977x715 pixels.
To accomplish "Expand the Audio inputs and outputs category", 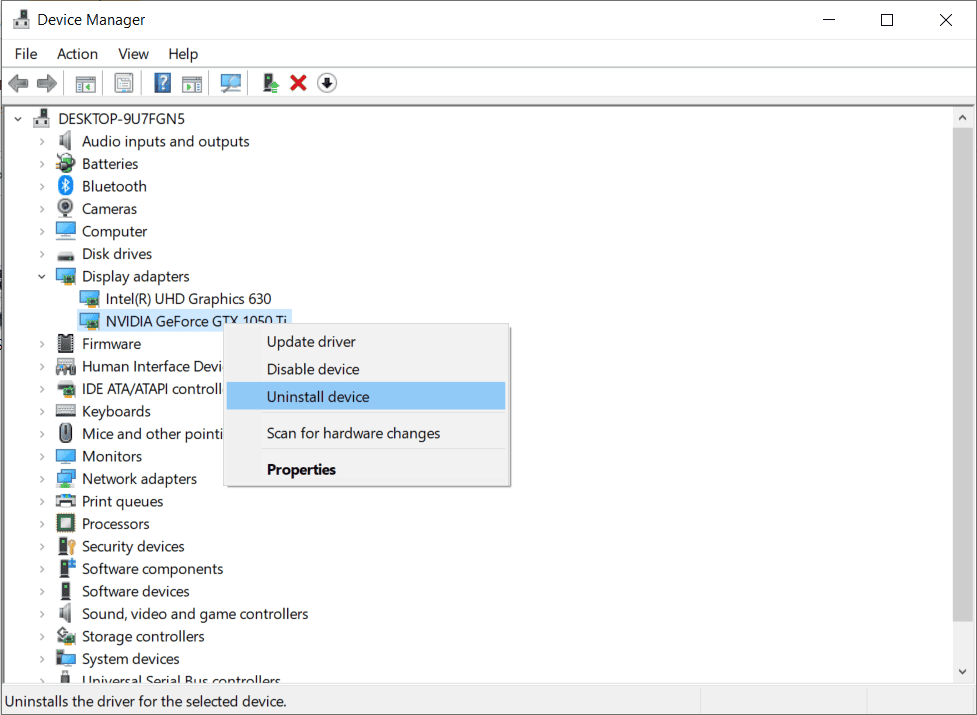I will pyautogui.click(x=42, y=141).
